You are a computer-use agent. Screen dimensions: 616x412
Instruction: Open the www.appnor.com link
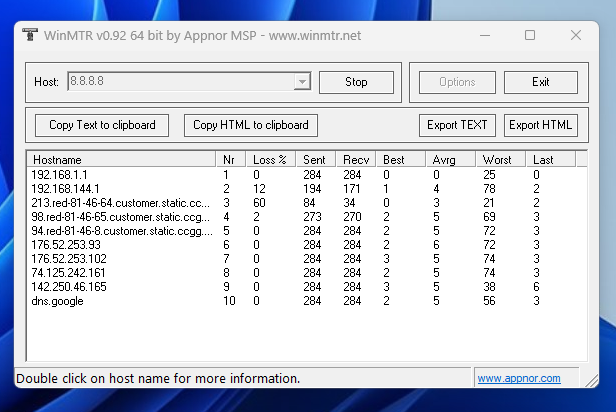click(517, 379)
